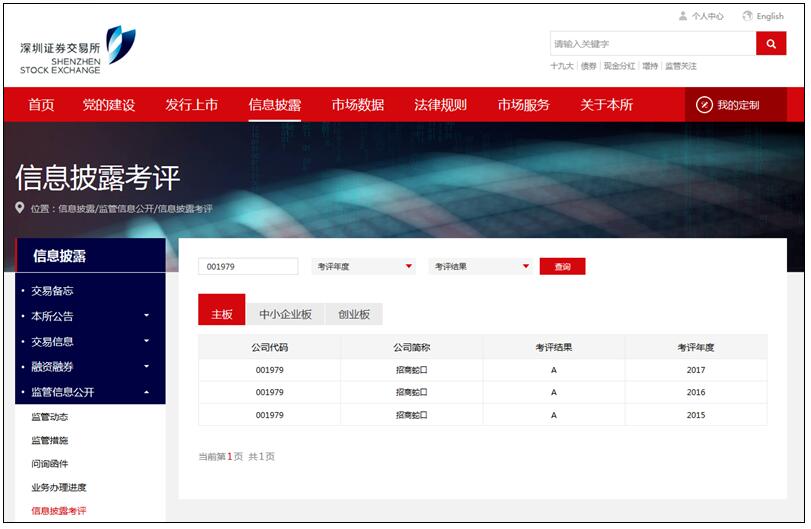Image resolution: width=811 pixels, height=529 pixels.
Task: Click 招商蛇口 in the 2016 row
Action: pyautogui.click(x=412, y=392)
